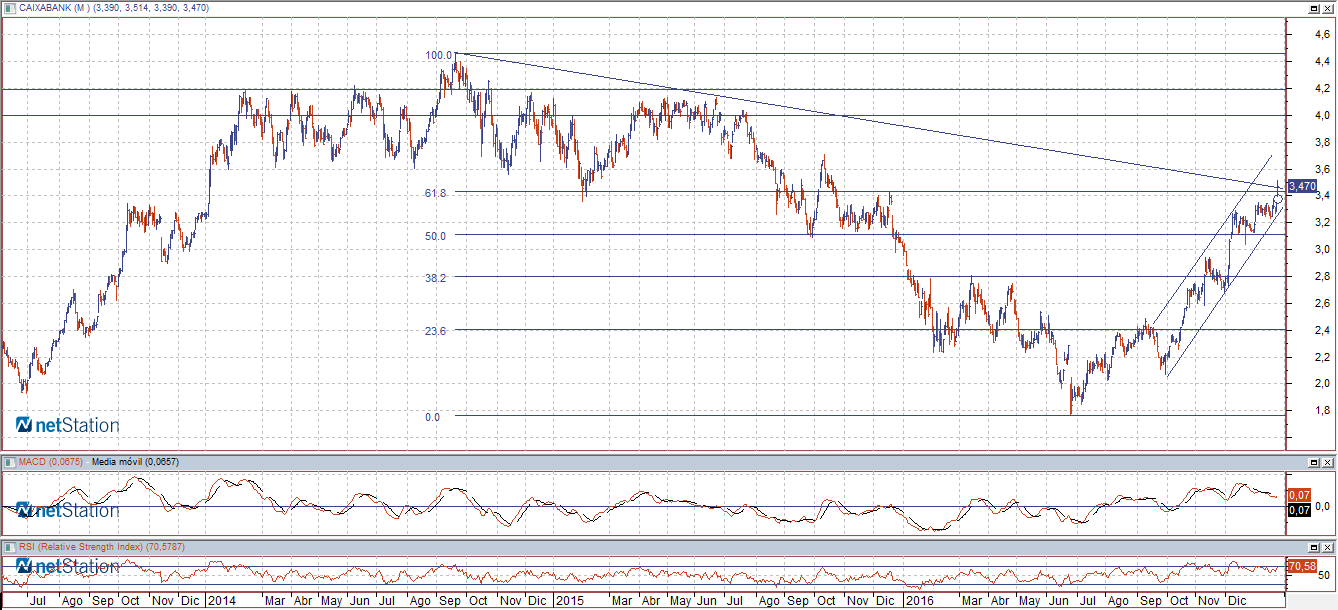Close the MACD indicator panel
The width and height of the screenshot is (1338, 610).
click(x=1328, y=462)
